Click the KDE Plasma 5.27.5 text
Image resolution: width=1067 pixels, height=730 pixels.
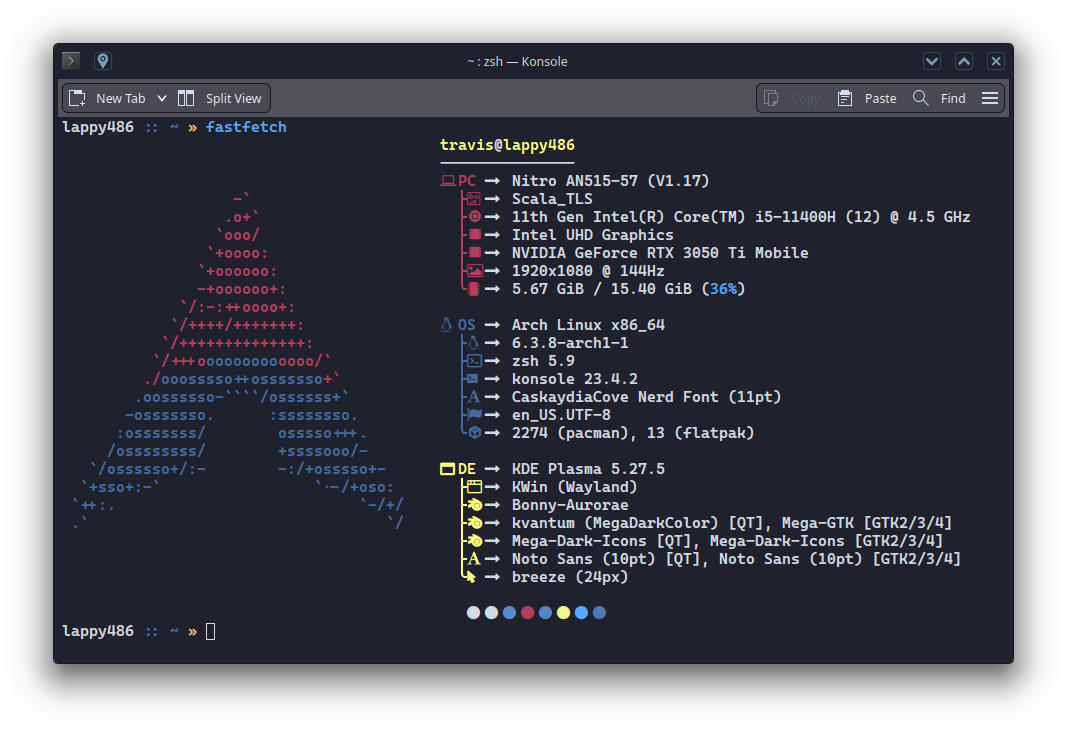click(588, 469)
